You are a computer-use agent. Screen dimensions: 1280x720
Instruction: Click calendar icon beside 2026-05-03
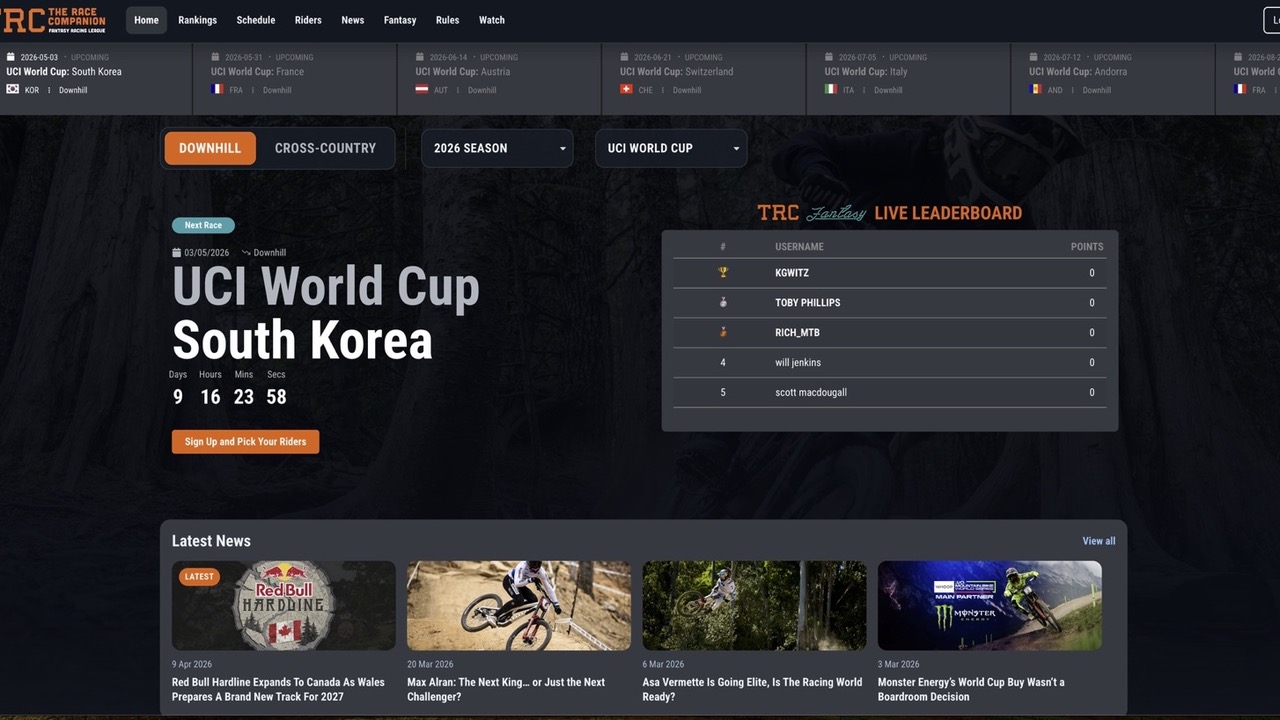10,57
